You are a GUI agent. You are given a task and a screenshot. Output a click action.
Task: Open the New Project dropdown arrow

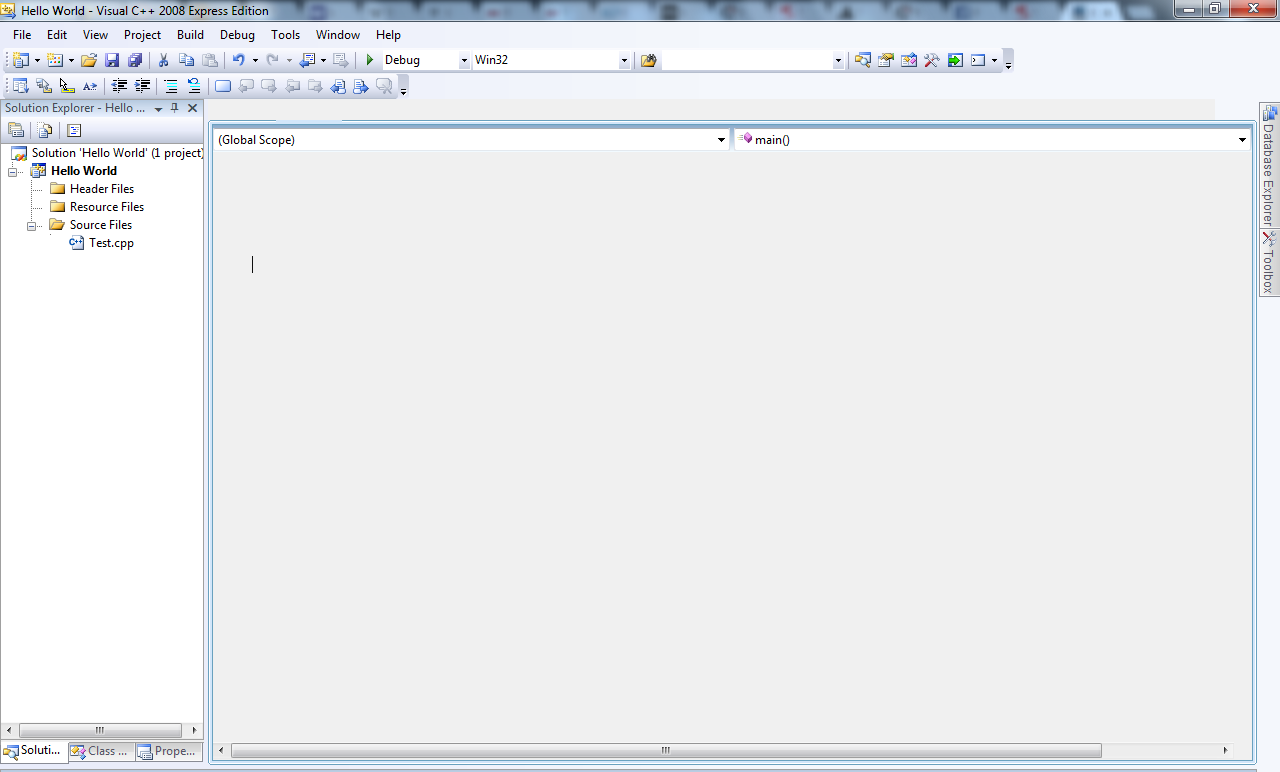36,60
